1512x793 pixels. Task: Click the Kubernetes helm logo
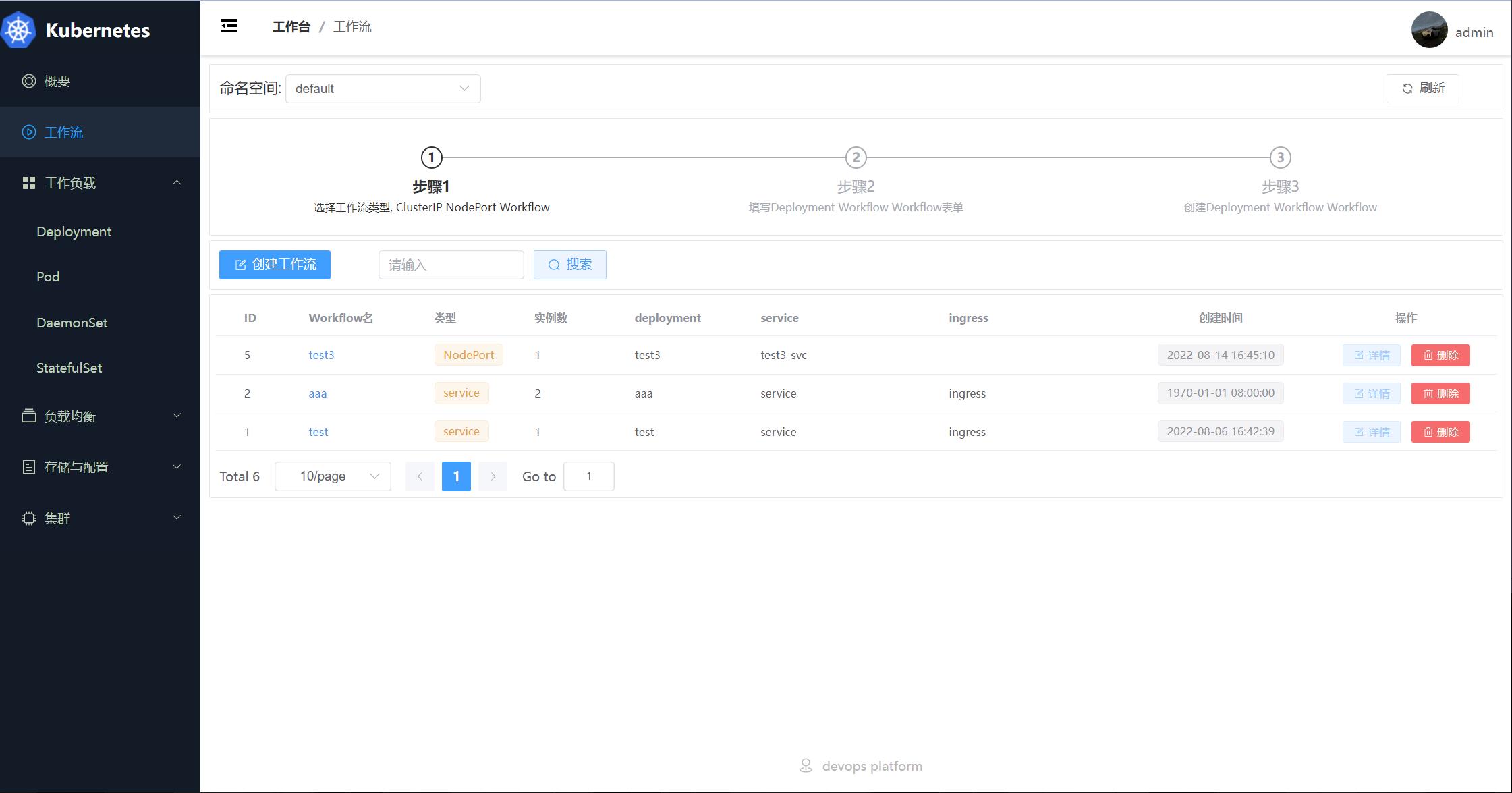19,30
